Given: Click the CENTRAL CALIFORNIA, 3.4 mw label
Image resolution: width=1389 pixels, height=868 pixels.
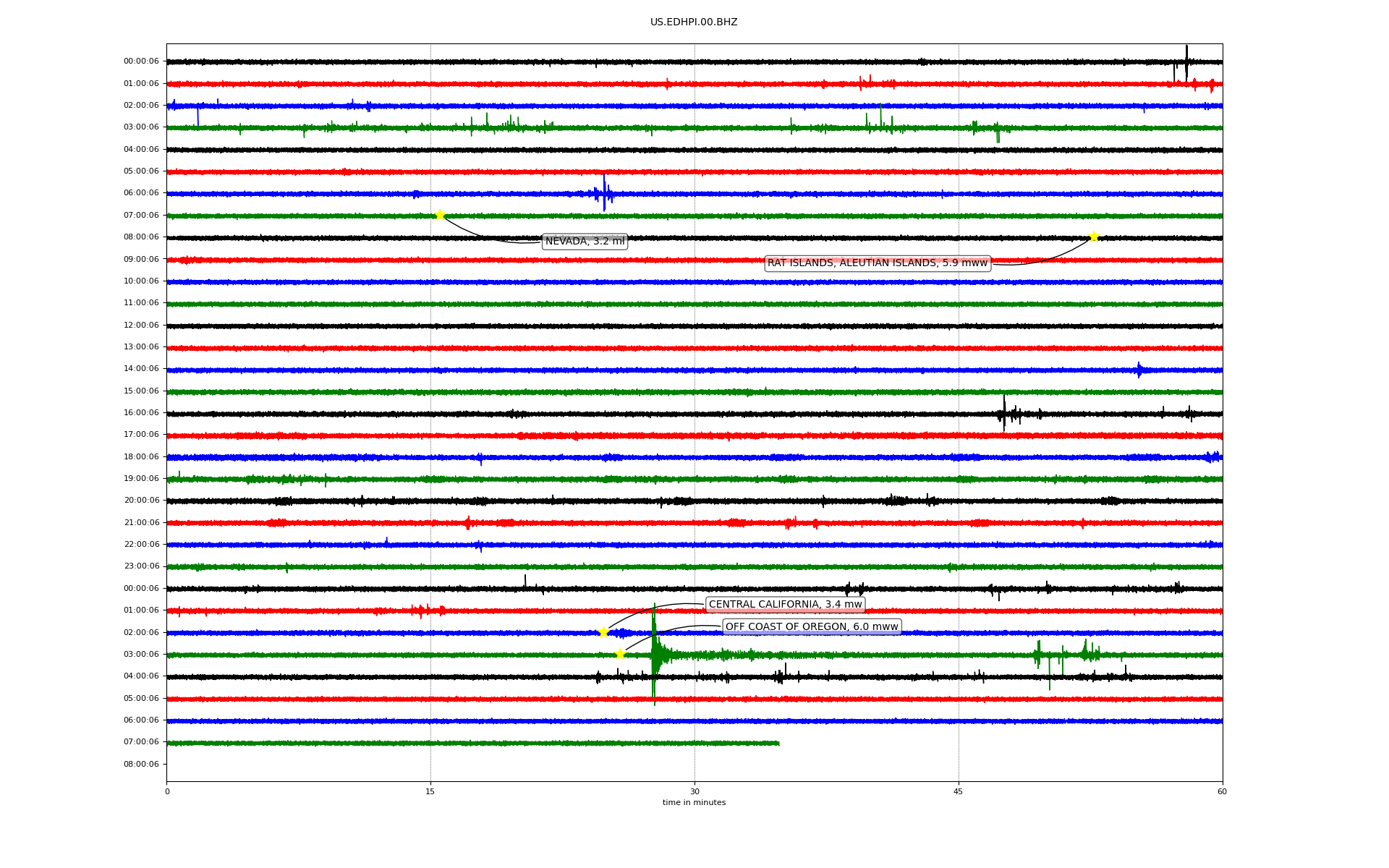Looking at the screenshot, I should [x=785, y=605].
